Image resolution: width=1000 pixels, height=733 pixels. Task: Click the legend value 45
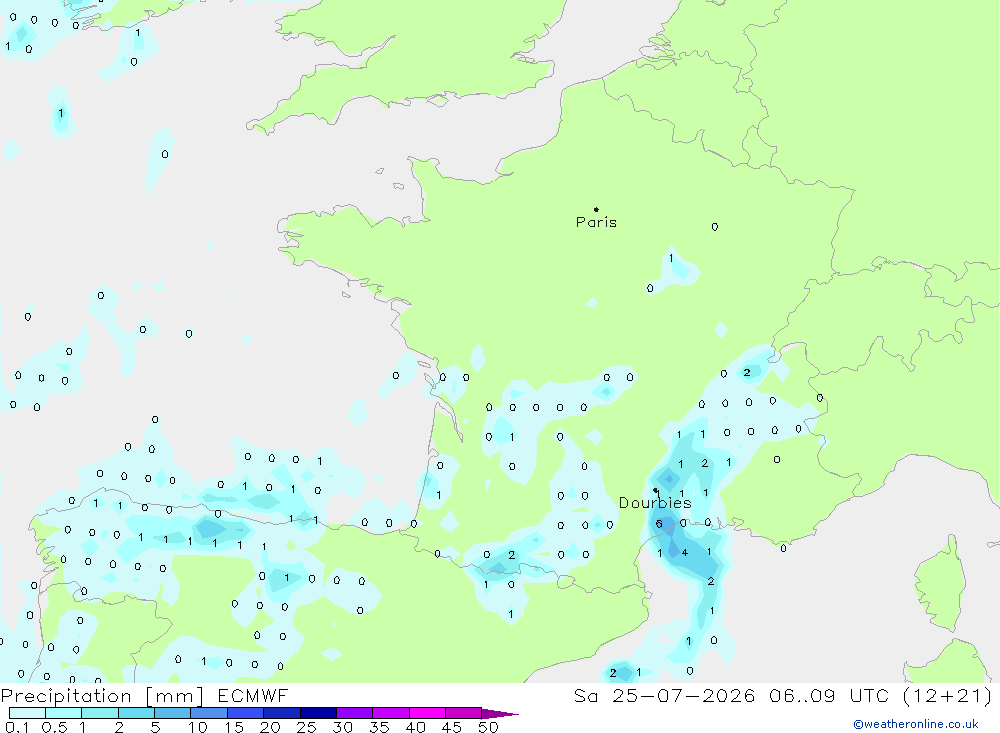tap(452, 727)
